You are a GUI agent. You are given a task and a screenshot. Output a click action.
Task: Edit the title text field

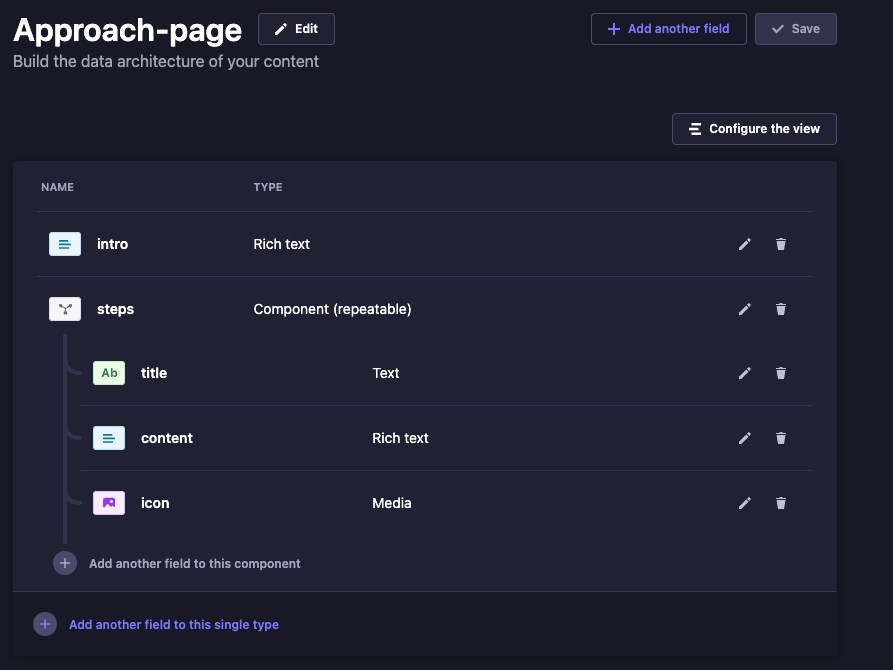(x=744, y=373)
